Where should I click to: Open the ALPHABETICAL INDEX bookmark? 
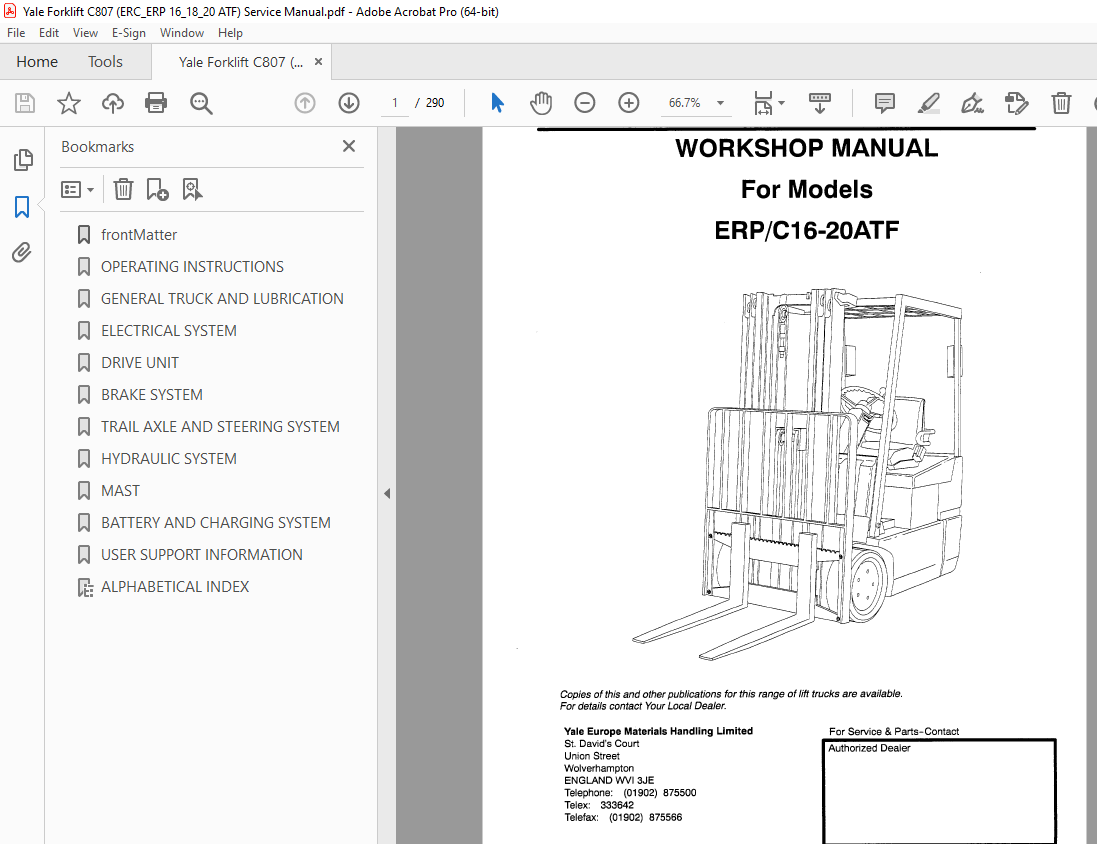tap(175, 586)
